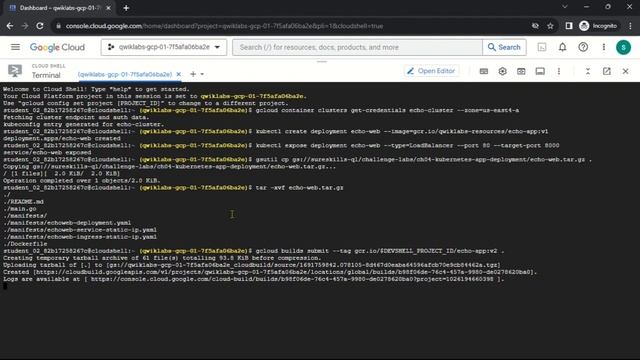Click the Cloud Shell terminal logo icon
This screenshot has width=640, height=360.
tap(15, 71)
